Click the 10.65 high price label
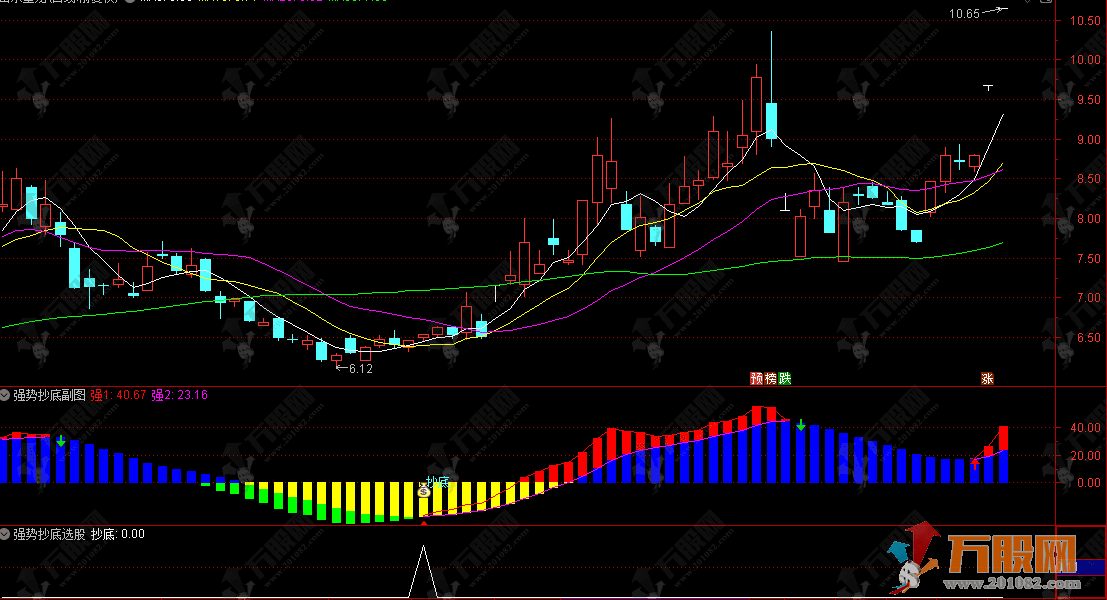This screenshot has height=600, width=1107. (x=964, y=14)
